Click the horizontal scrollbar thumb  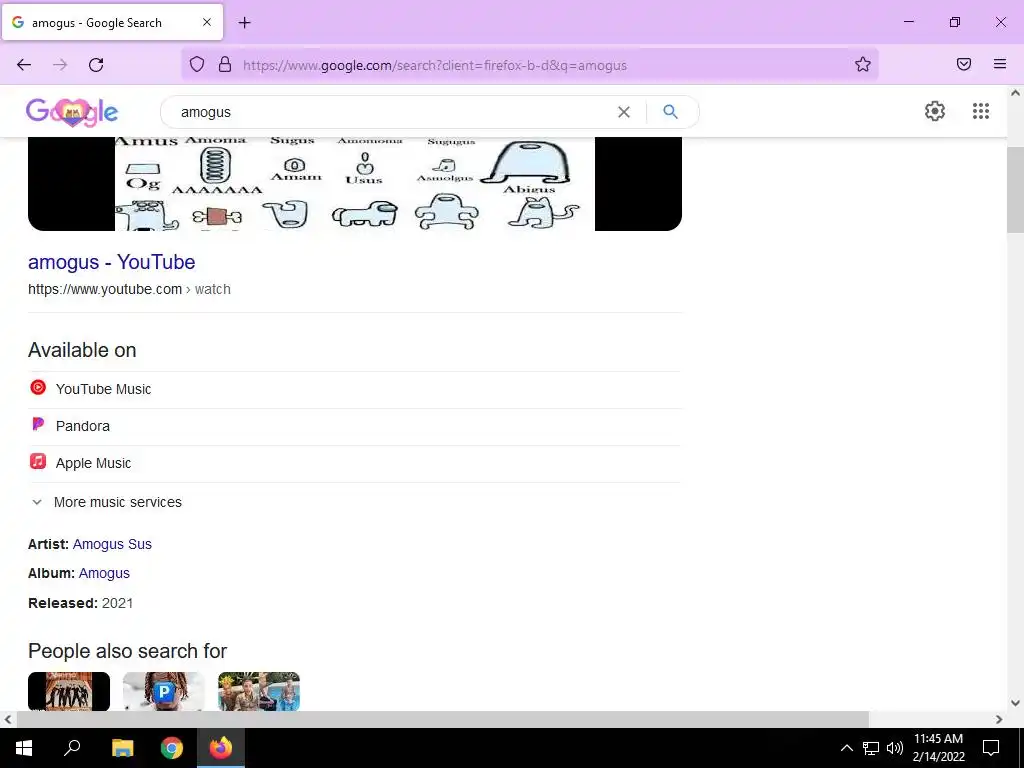tap(442, 719)
